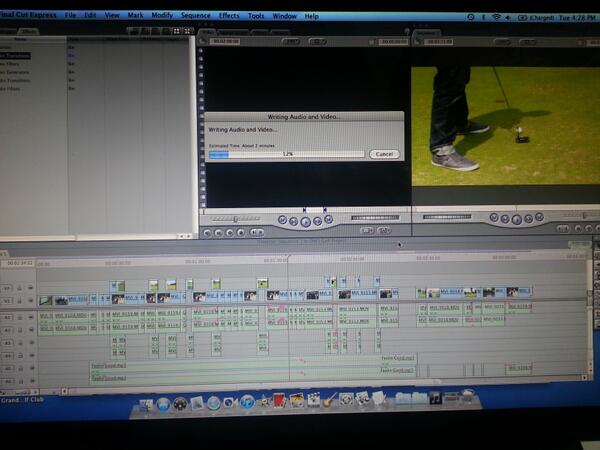Image resolution: width=600 pixels, height=450 pixels.
Task: Toggle Auto Select on track V1
Action: [31, 301]
